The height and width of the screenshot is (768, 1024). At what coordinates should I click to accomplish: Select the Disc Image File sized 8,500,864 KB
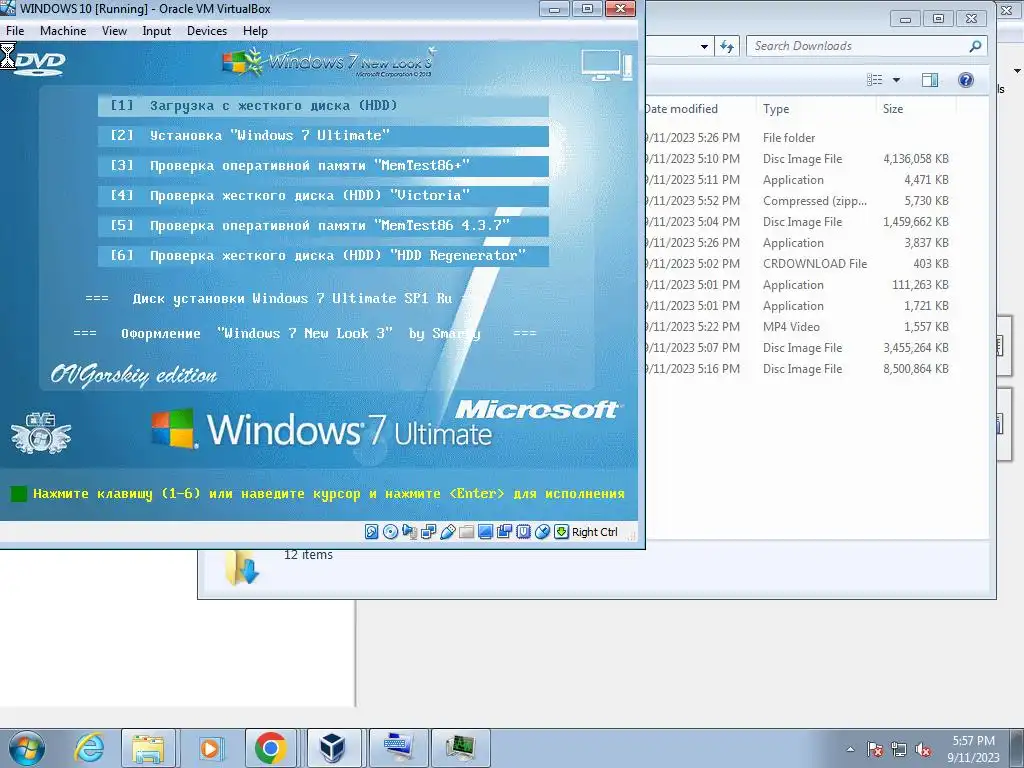click(x=800, y=369)
